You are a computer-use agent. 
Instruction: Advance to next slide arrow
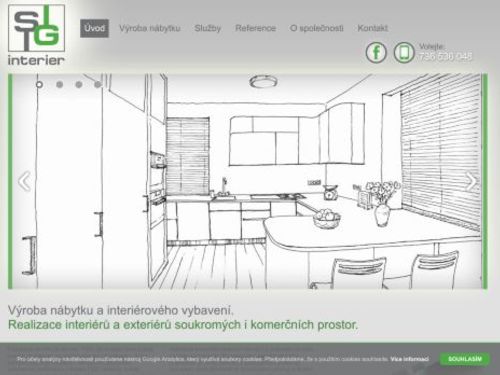[471, 181]
